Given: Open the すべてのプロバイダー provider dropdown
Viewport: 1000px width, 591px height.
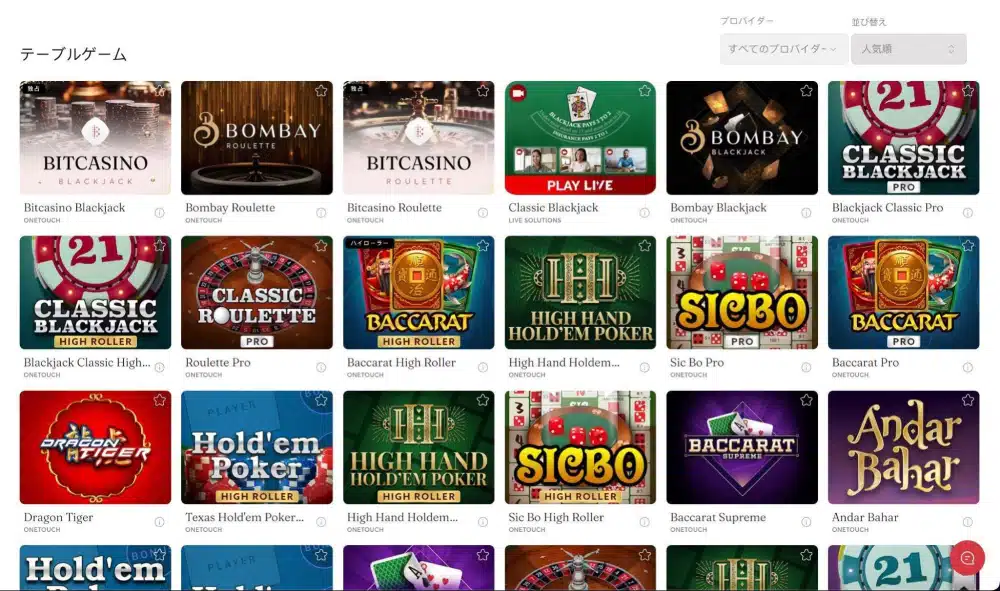Looking at the screenshot, I should (x=784, y=49).
